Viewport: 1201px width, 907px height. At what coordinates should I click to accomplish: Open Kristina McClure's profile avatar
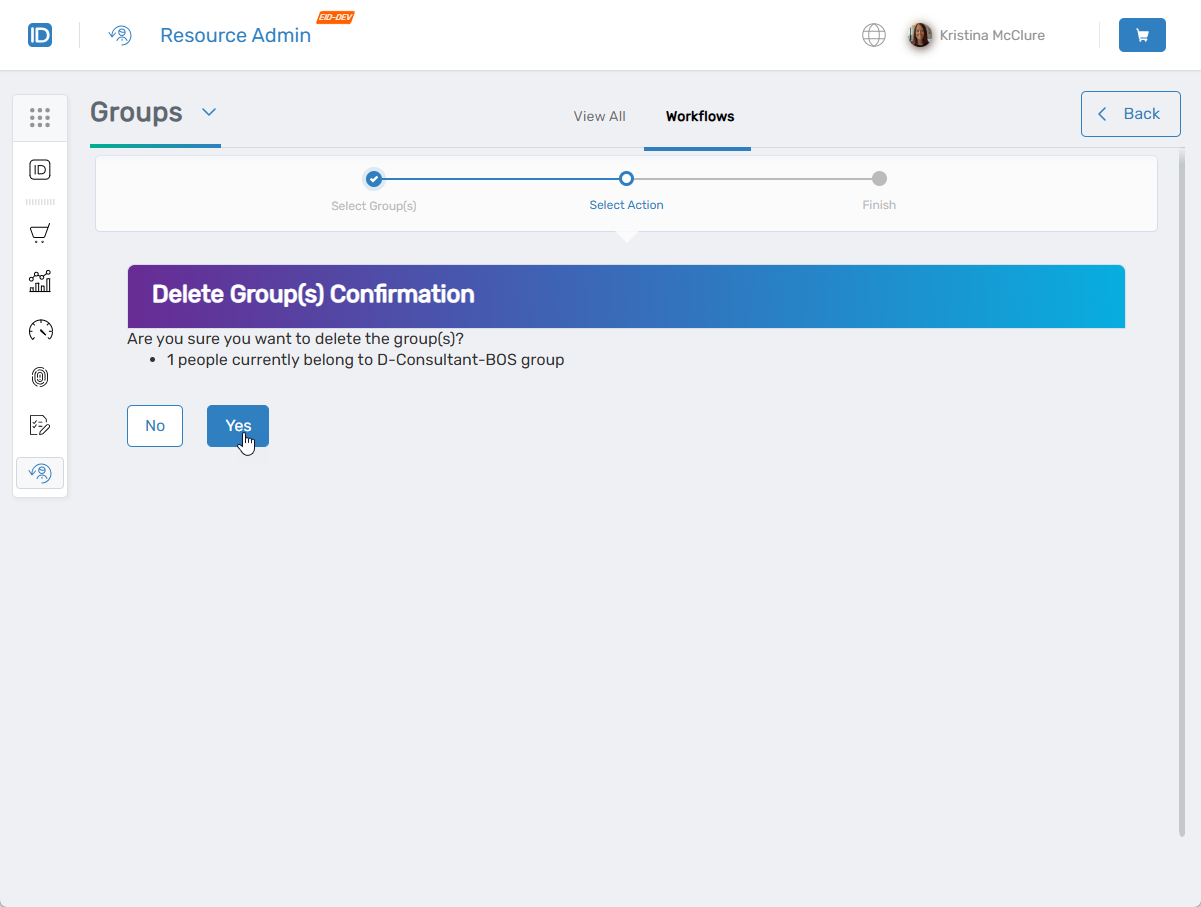click(x=919, y=34)
